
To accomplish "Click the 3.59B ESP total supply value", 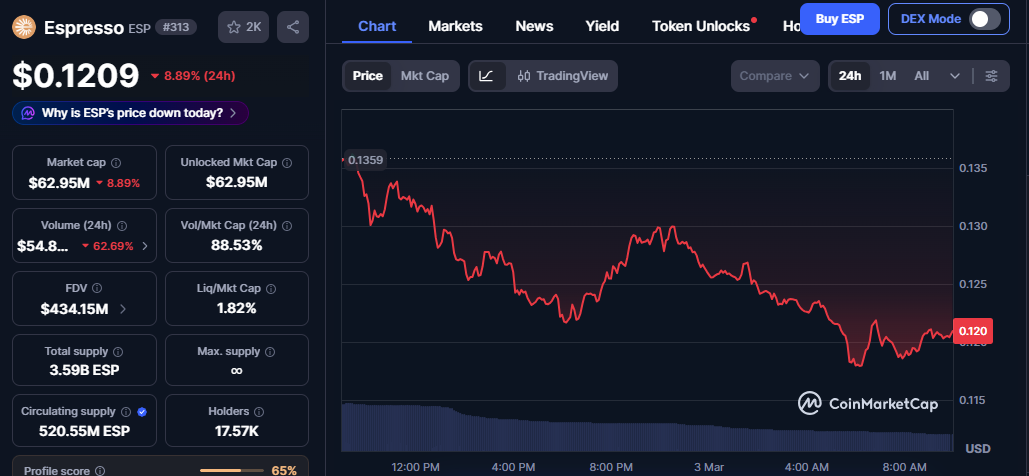I will (85, 370).
